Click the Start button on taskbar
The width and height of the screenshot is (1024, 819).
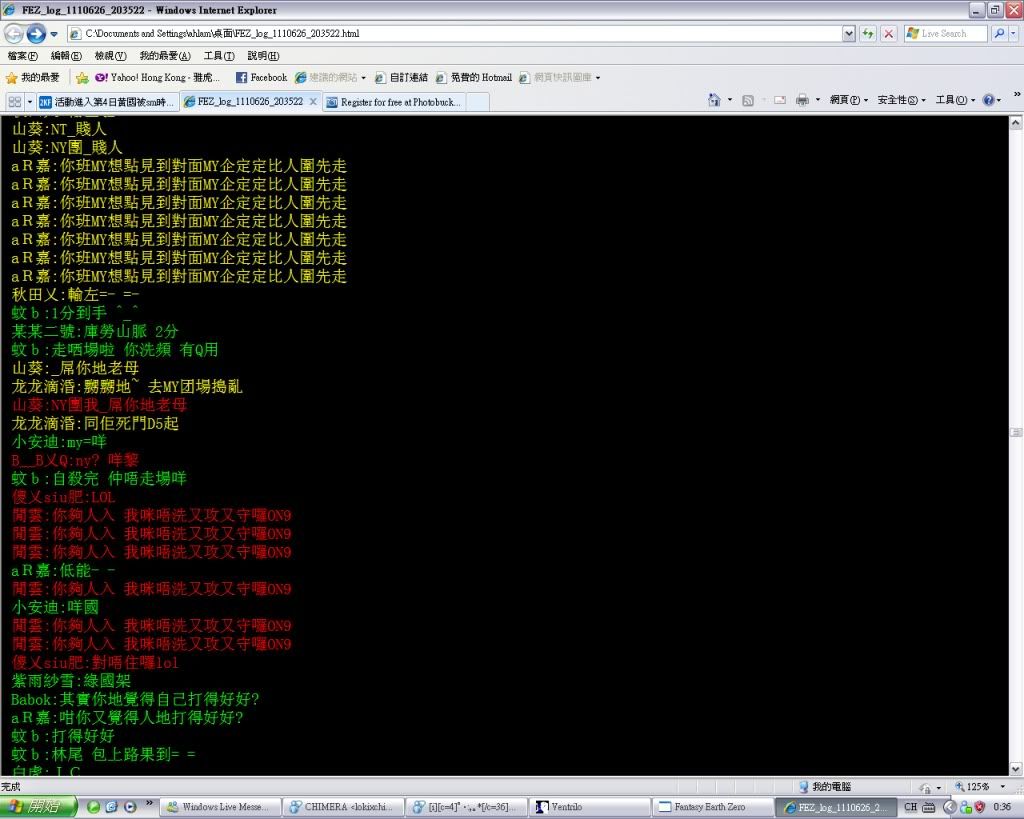(40, 807)
